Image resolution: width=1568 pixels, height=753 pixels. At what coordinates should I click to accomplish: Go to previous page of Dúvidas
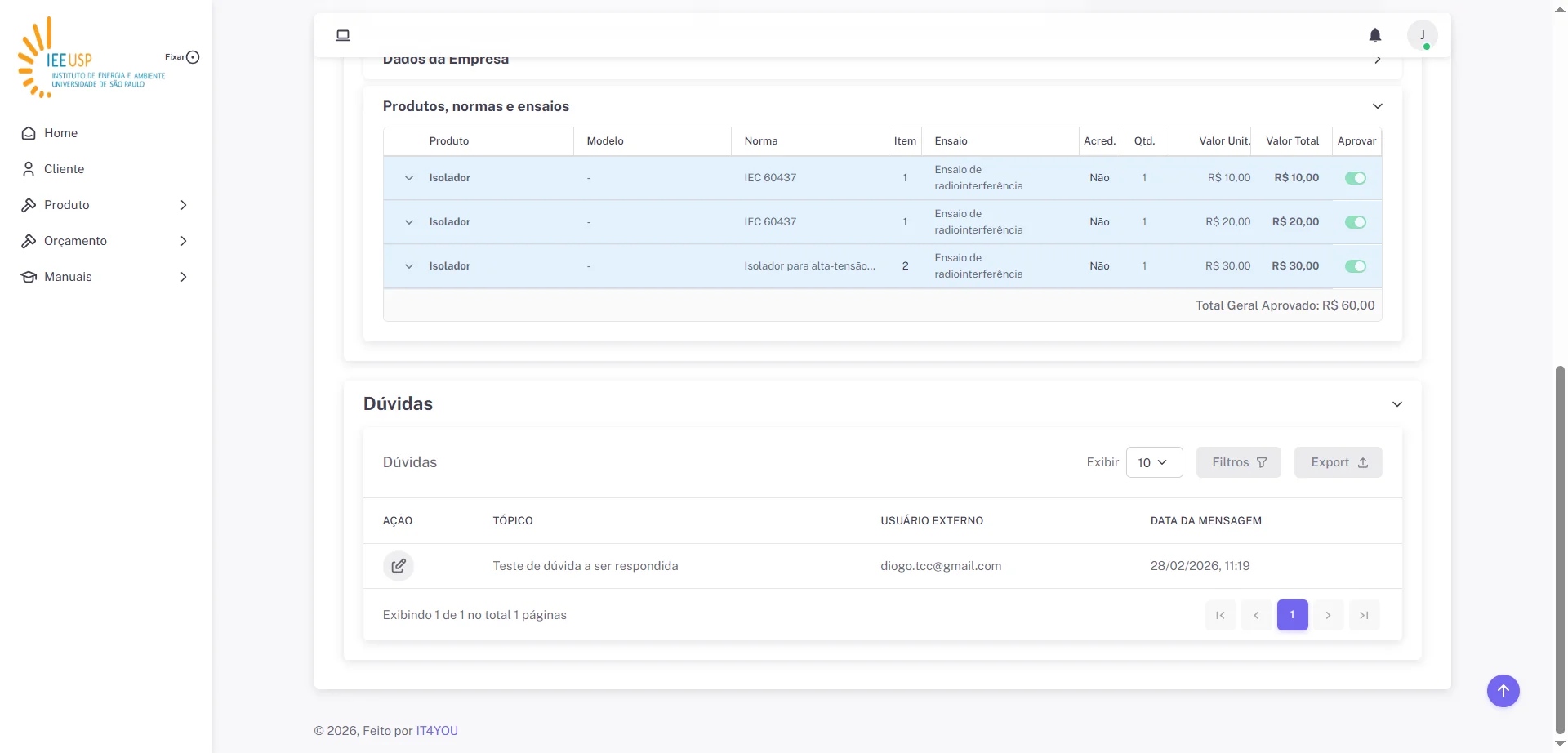tap(1256, 615)
